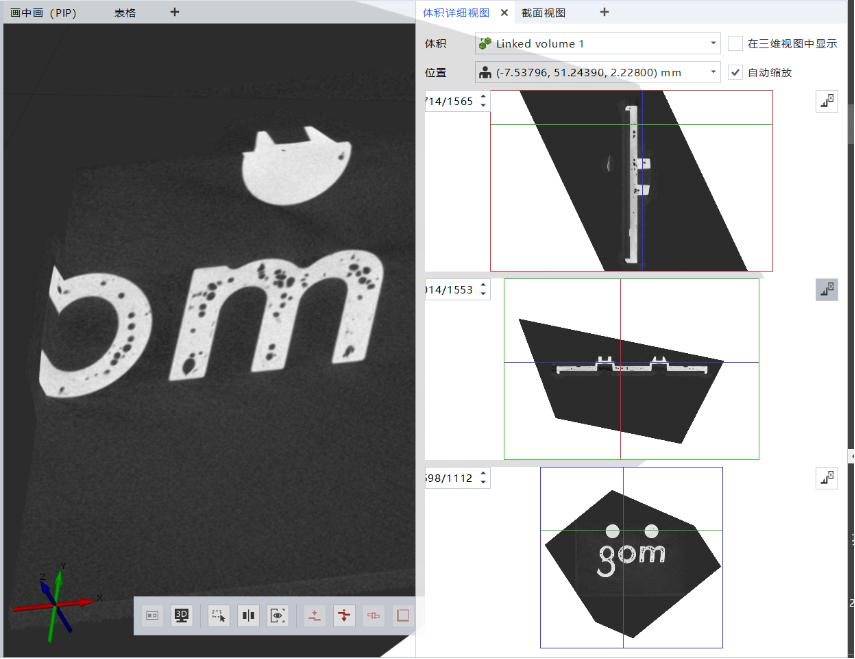Add a new tab next to 截面视图

[604, 12]
